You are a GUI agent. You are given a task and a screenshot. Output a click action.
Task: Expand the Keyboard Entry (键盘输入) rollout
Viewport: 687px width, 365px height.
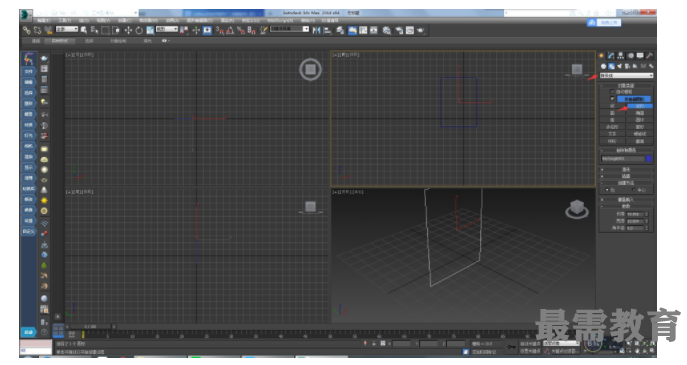pyautogui.click(x=627, y=200)
